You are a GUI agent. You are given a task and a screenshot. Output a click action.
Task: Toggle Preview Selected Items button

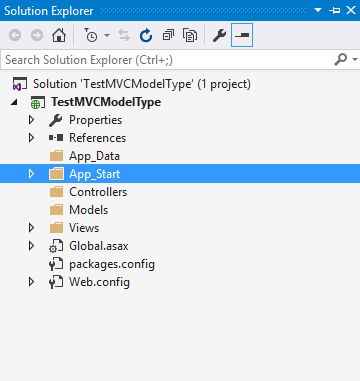point(242,35)
